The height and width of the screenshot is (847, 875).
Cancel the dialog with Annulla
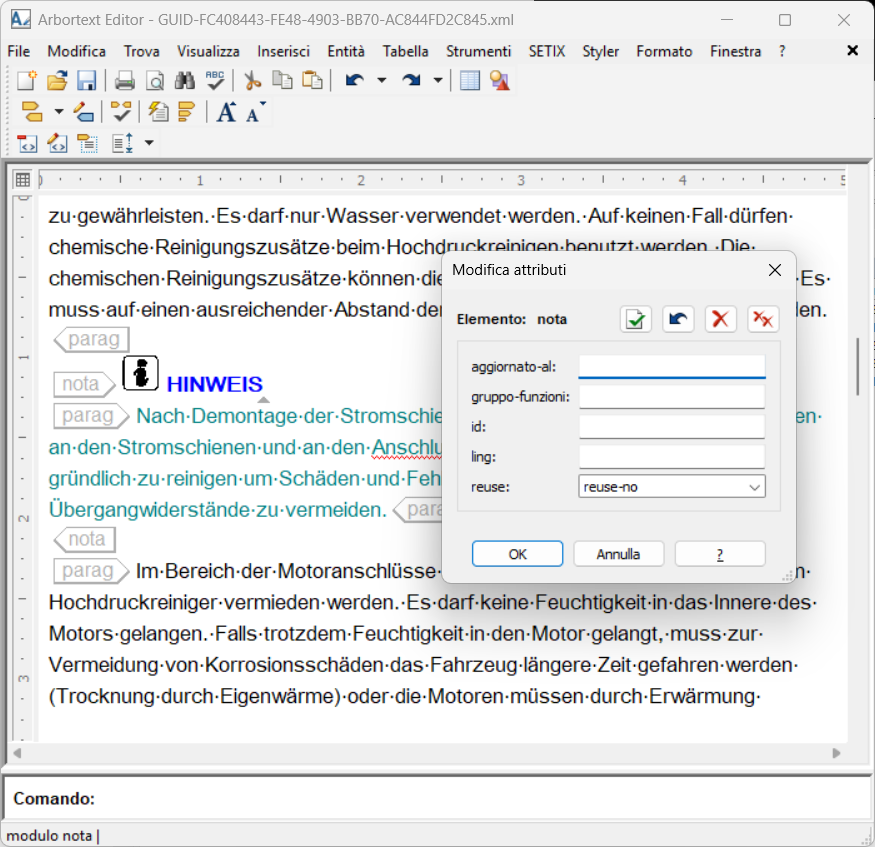pyautogui.click(x=618, y=554)
